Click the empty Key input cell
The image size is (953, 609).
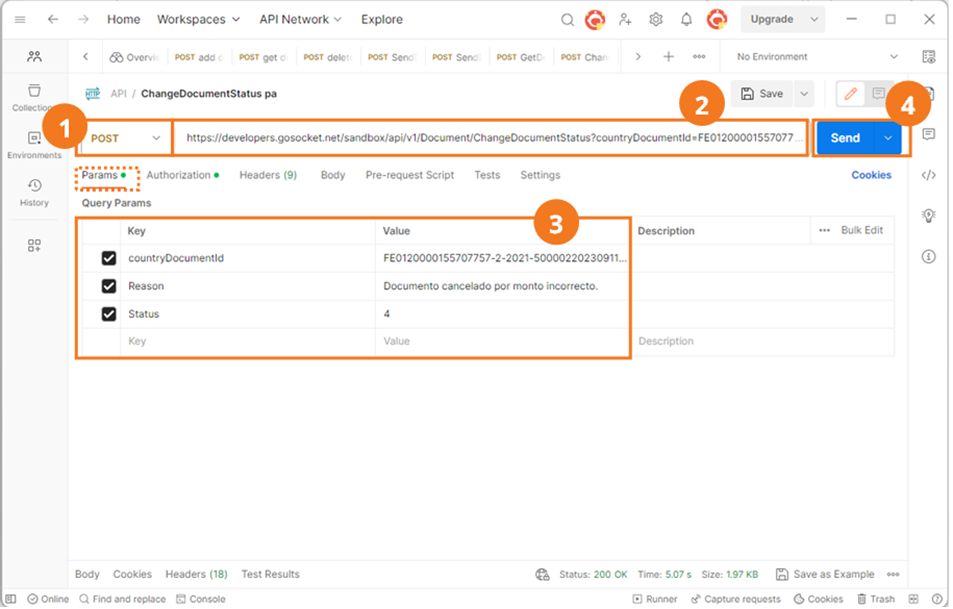pos(247,342)
